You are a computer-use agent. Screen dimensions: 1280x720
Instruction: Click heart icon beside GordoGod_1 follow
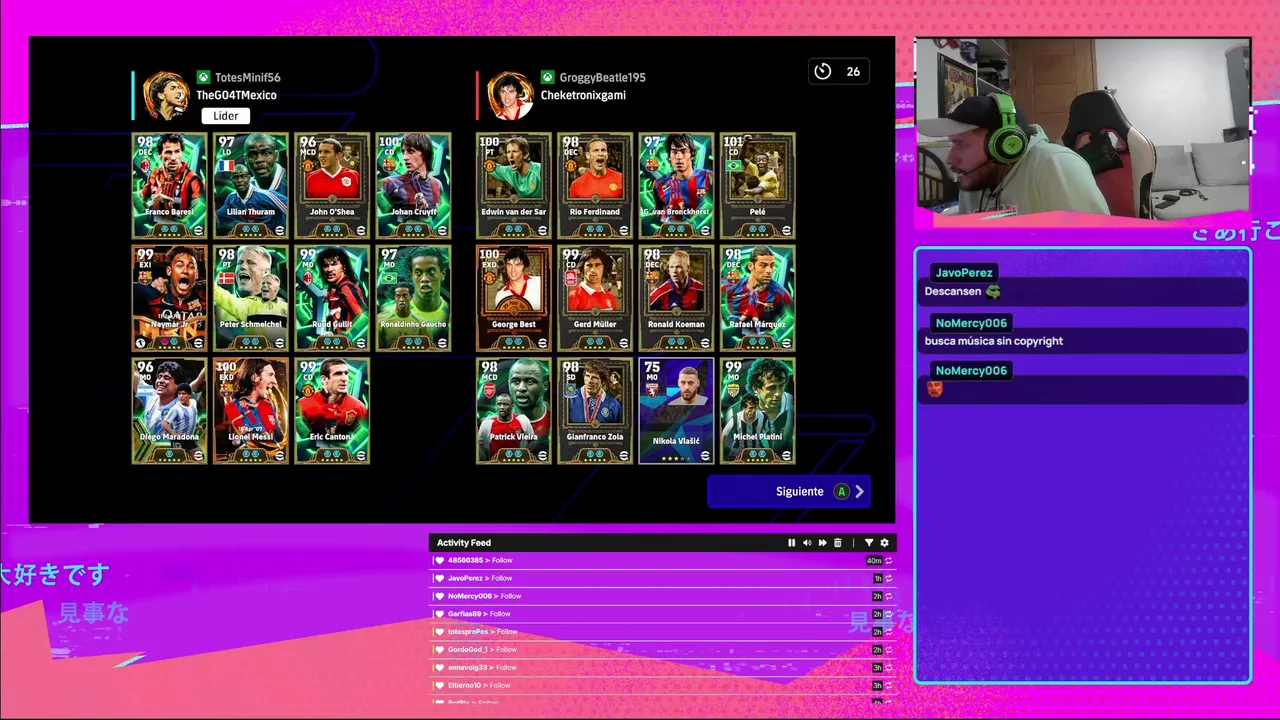(x=439, y=650)
